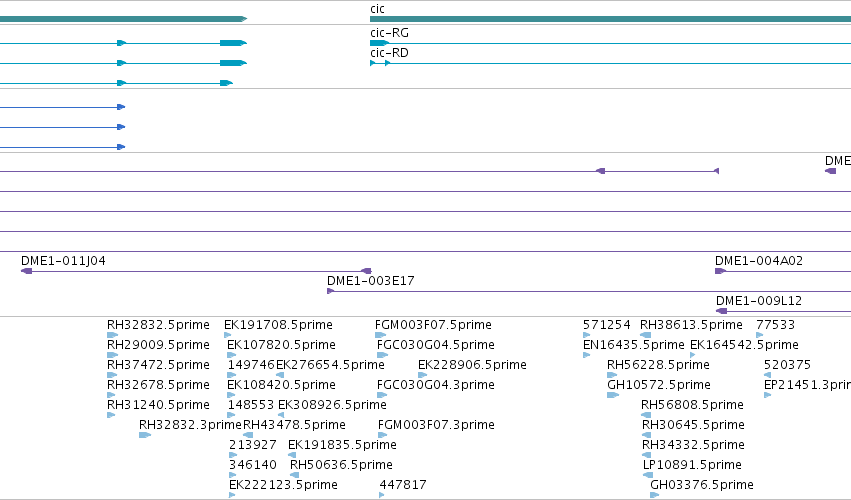851x500 pixels.
Task: Select EST EK276654.5prime
Action: click(x=330, y=365)
